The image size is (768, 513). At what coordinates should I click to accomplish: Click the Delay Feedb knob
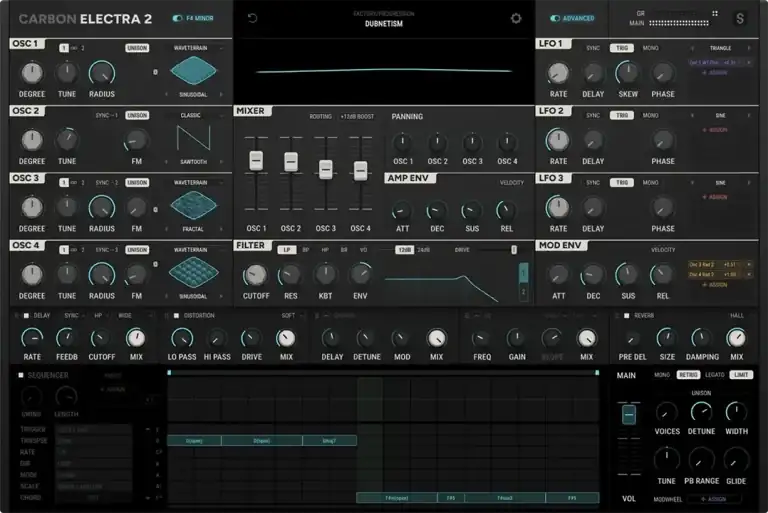click(x=67, y=338)
